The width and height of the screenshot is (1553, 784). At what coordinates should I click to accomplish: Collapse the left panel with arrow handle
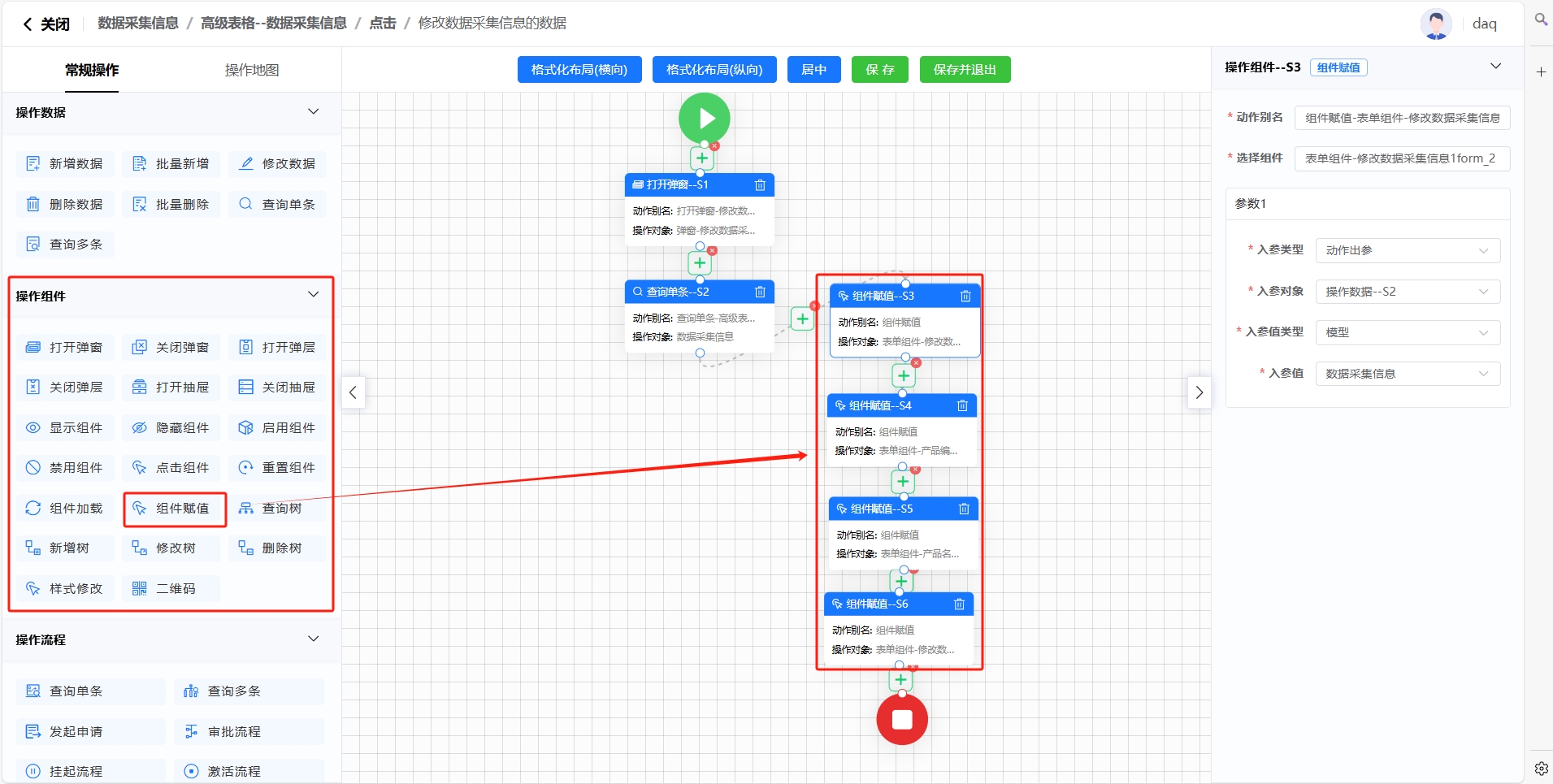tap(353, 392)
